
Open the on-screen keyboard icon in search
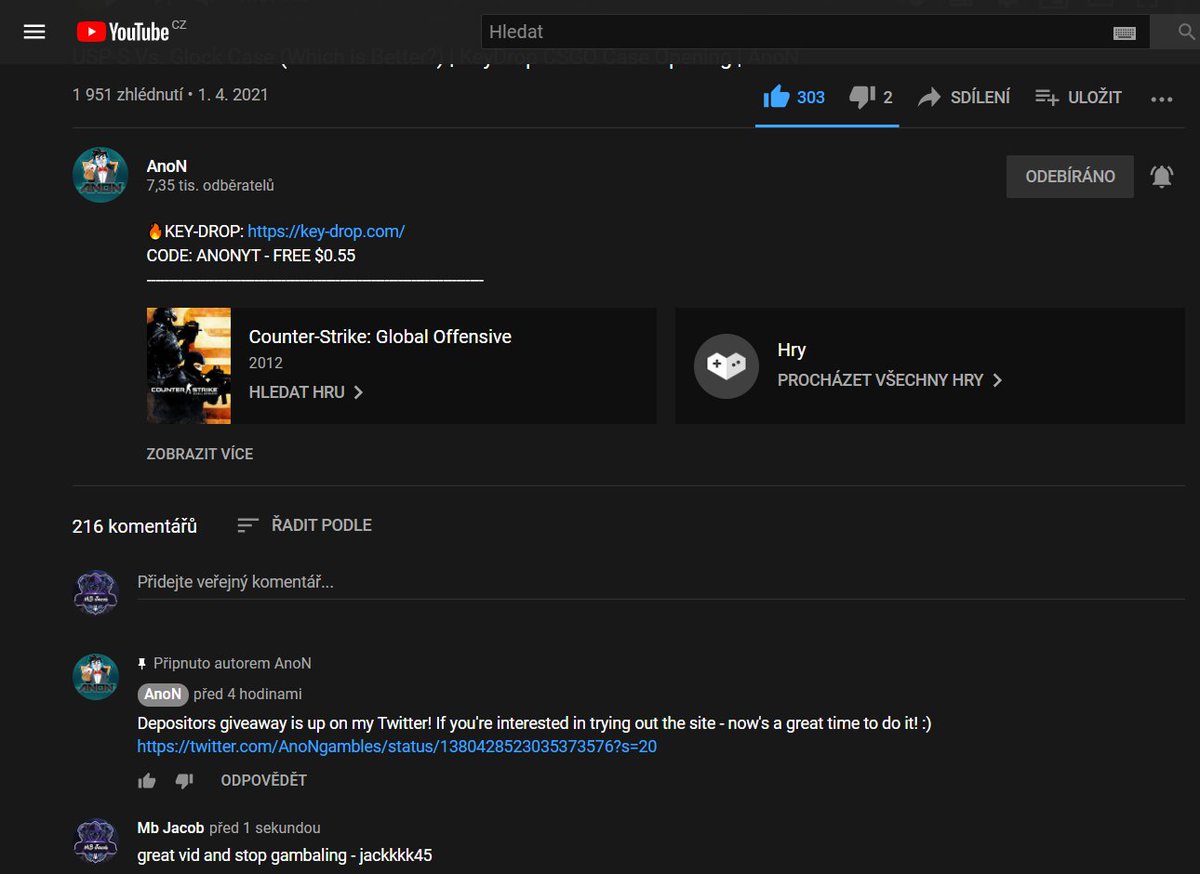(x=1124, y=33)
